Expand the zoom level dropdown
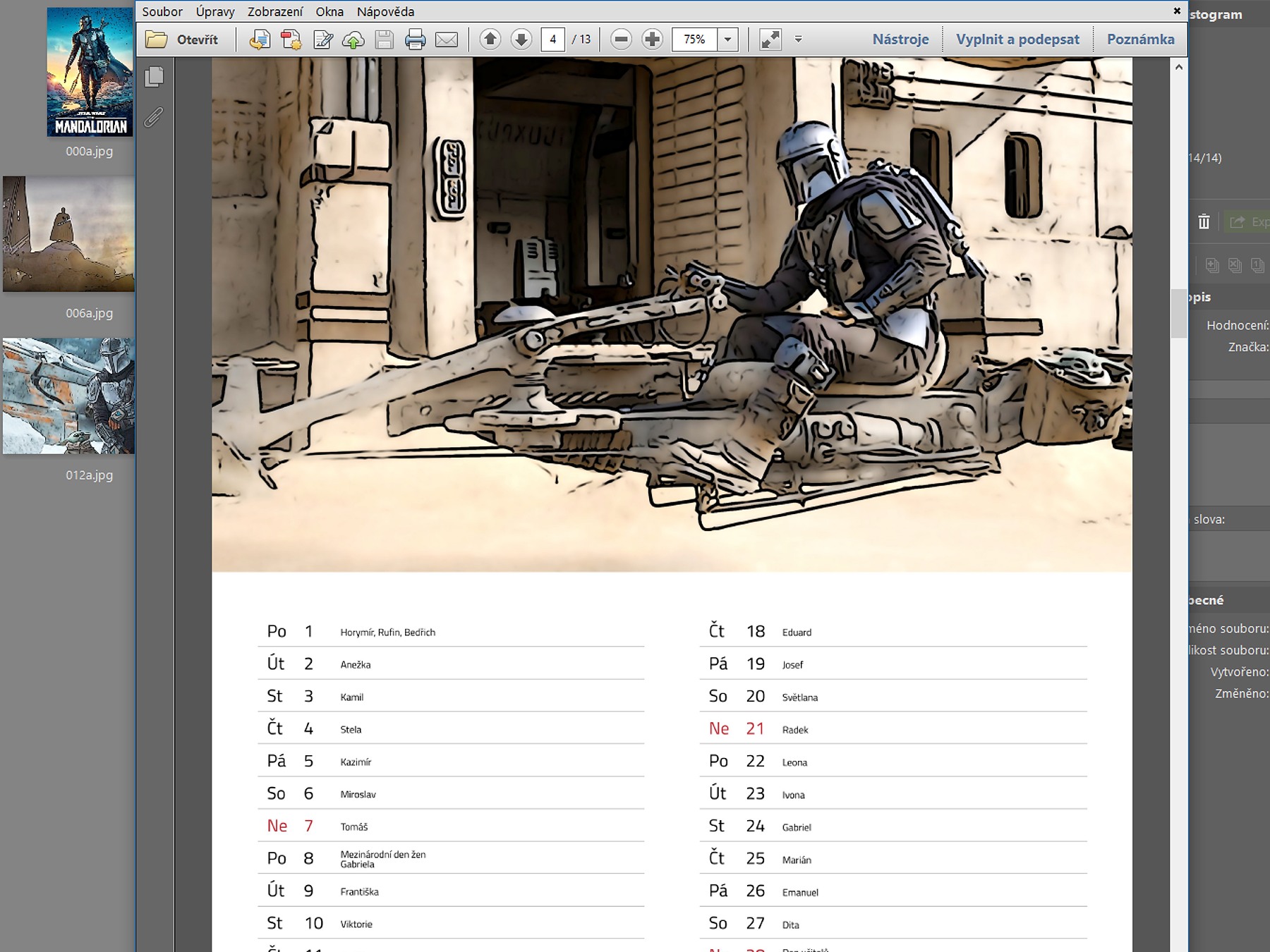1270x952 pixels. click(727, 39)
